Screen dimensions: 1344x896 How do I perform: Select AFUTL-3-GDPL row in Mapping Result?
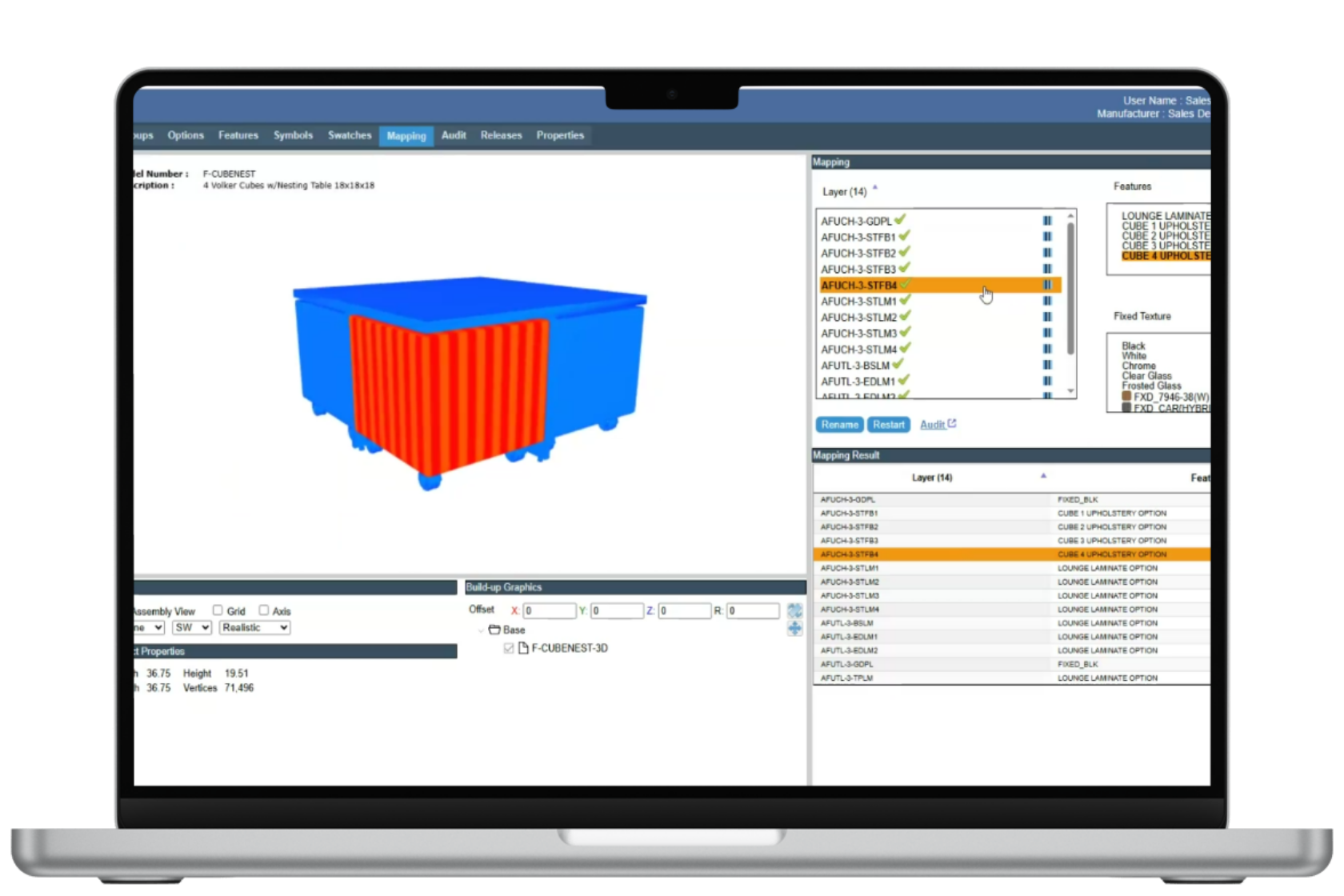1012,664
